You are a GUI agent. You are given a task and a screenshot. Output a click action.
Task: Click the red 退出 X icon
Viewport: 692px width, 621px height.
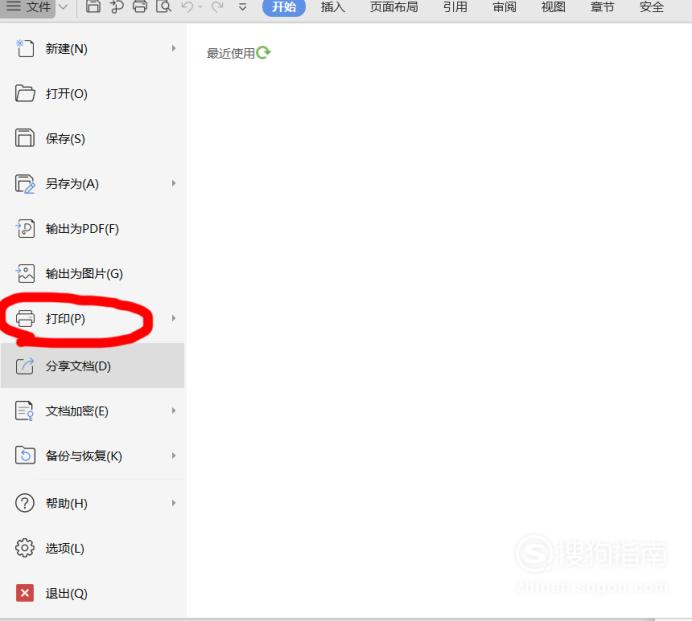click(25, 593)
